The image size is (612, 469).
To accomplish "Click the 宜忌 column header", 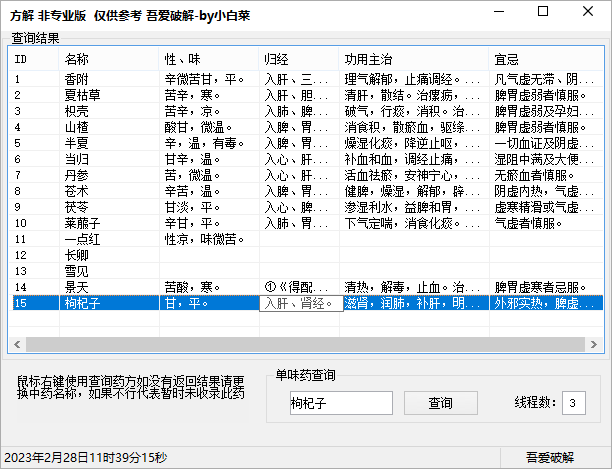I will pyautogui.click(x=545, y=60).
